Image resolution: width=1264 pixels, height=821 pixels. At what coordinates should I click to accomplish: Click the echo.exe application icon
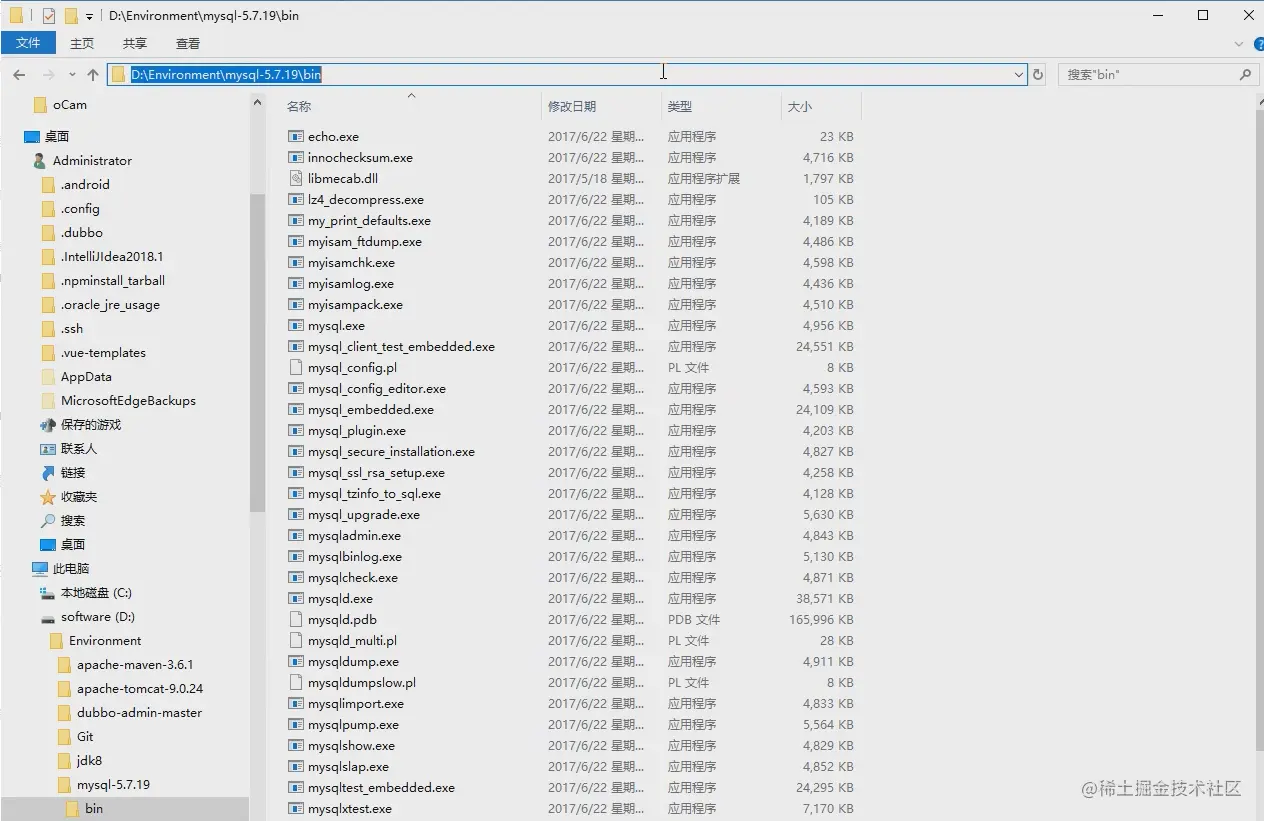(295, 137)
